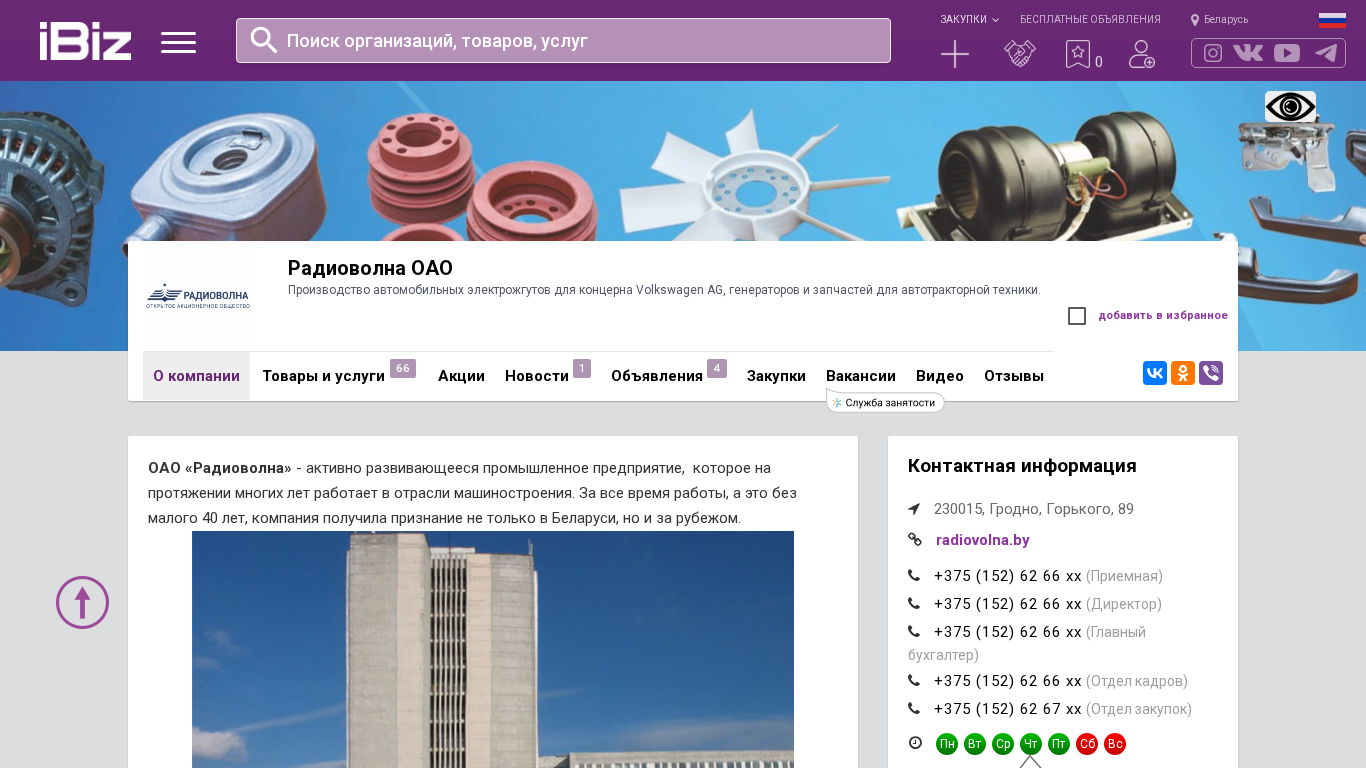
Task: Click the handshake icon in header
Action: click(x=1020, y=54)
